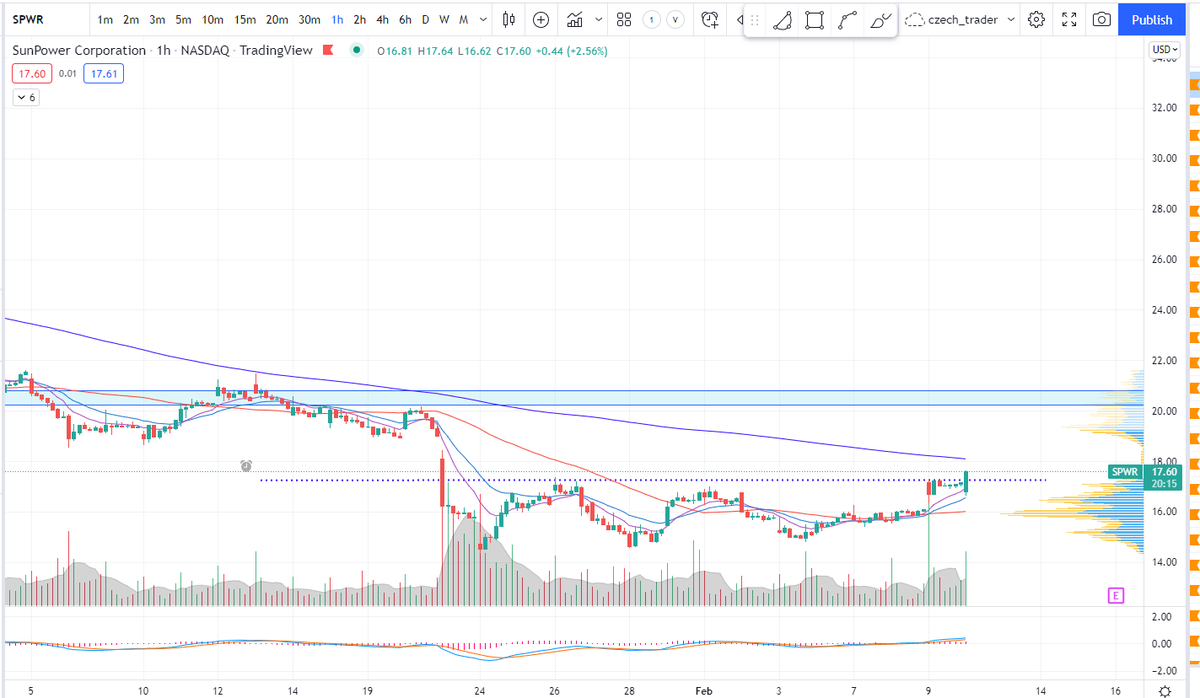Select the 20m timeframe
1200x698 pixels.
(277, 19)
